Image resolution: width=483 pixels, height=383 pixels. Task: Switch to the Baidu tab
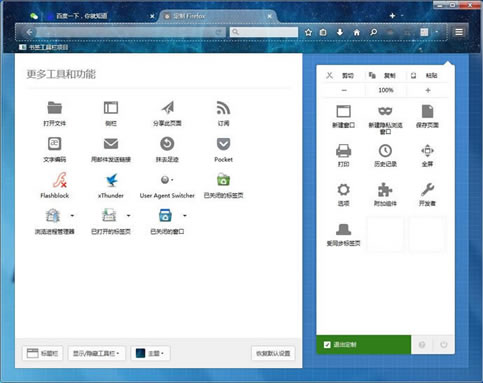(98, 16)
